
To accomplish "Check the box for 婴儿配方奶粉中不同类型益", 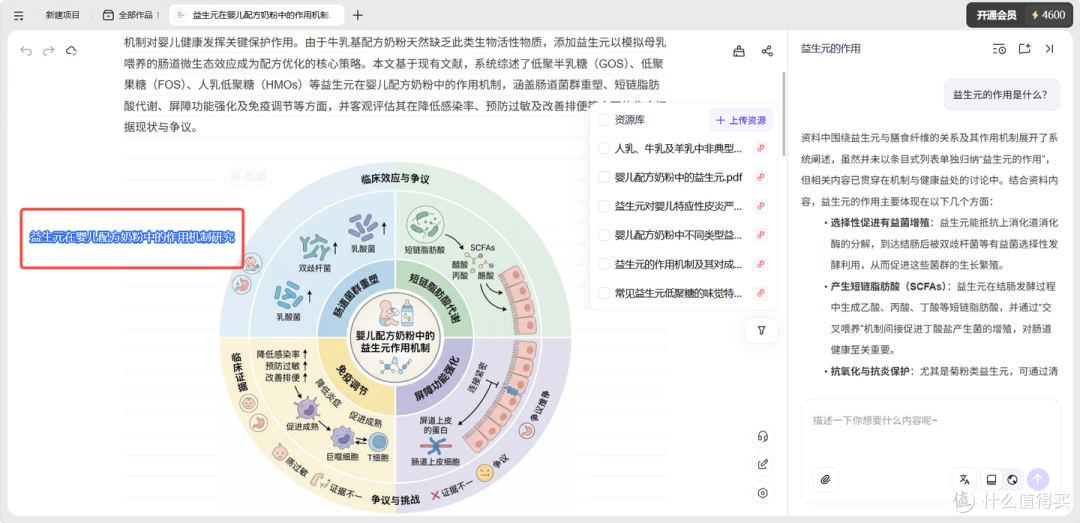I will pyautogui.click(x=604, y=235).
